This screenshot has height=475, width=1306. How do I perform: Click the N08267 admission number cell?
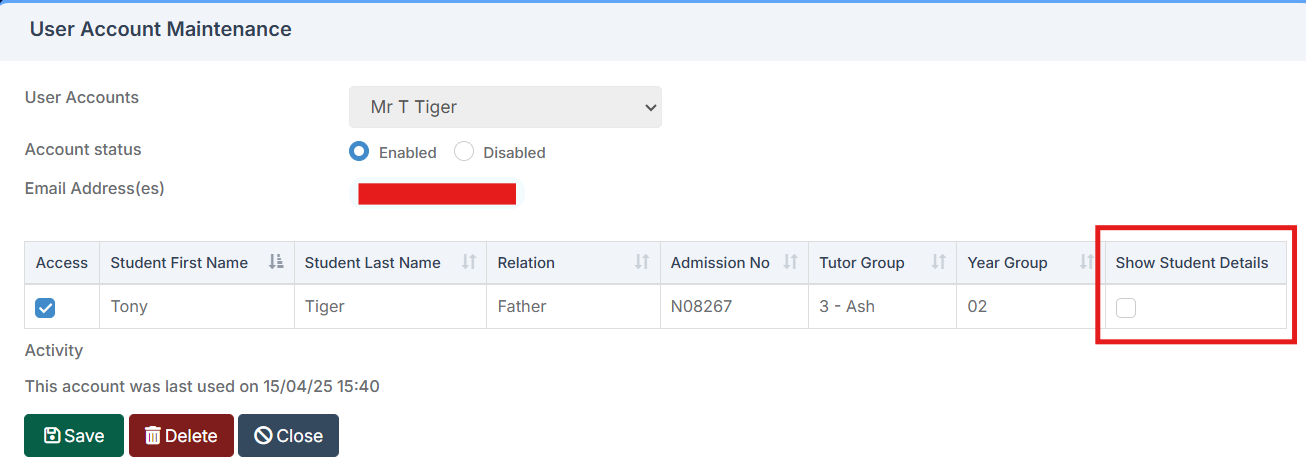[x=701, y=307]
